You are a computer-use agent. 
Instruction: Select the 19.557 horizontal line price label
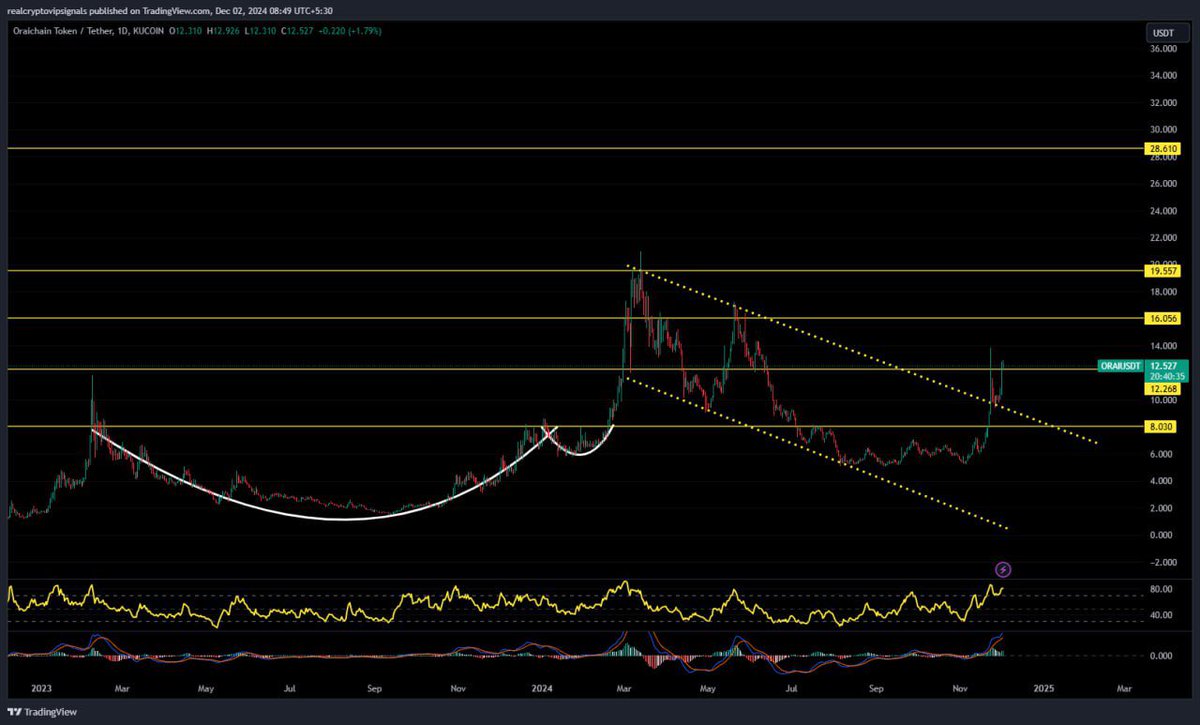[x=1164, y=270]
